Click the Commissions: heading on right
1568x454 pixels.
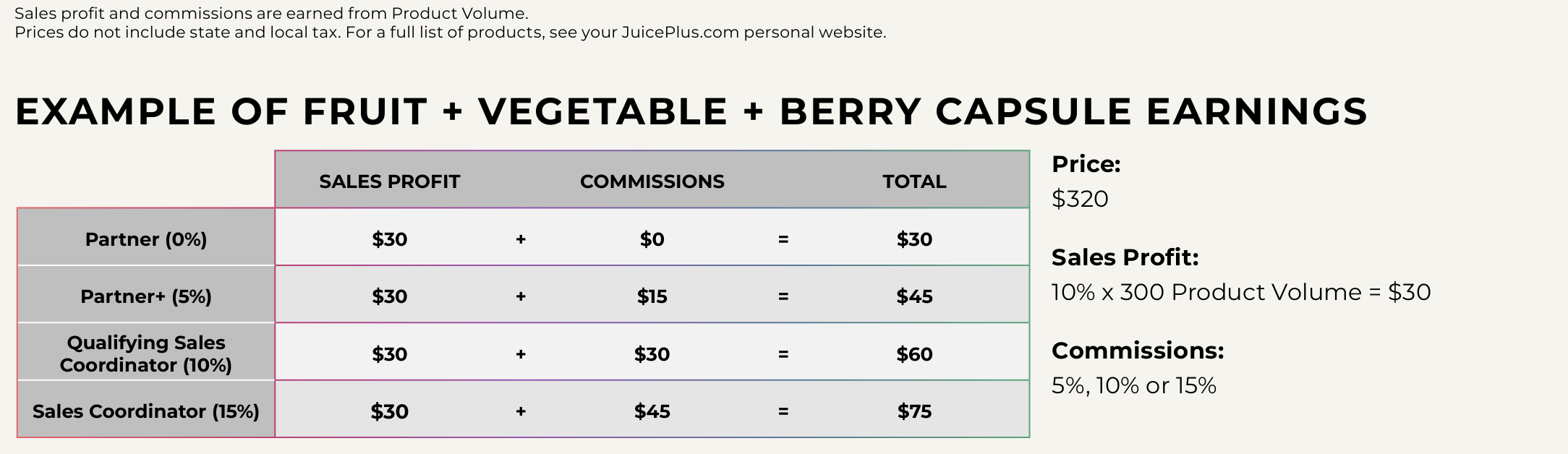pyautogui.click(x=1137, y=351)
